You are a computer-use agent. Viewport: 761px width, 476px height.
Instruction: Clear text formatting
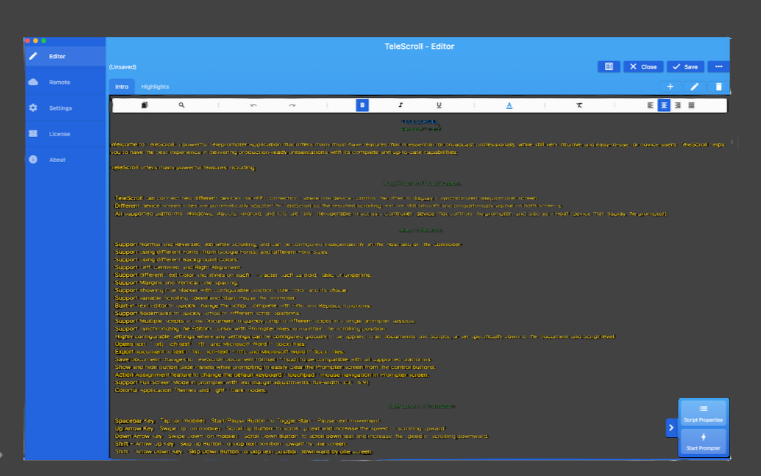tap(579, 105)
